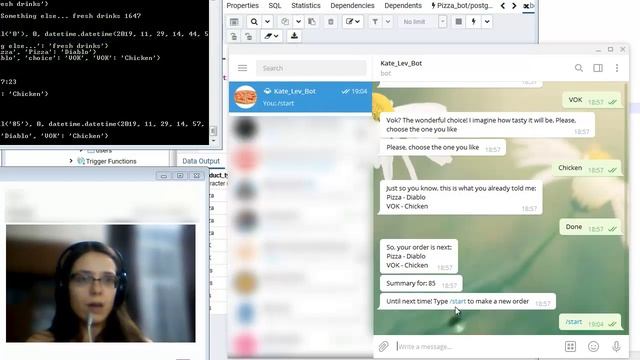Viewport: 640px width, 360px height.
Task: Click the Kate_Lev_Bot pizza avatar thumbnail
Action: [x=245, y=97]
